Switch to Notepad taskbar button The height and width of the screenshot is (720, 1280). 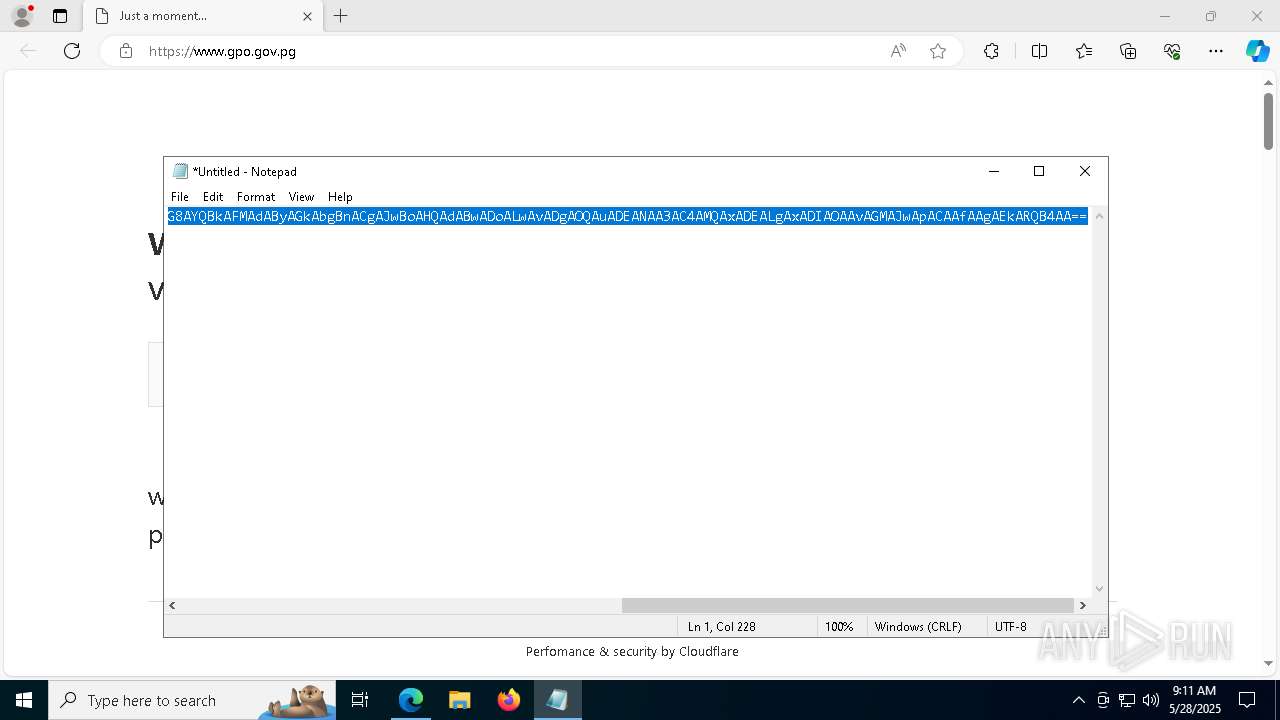click(557, 700)
